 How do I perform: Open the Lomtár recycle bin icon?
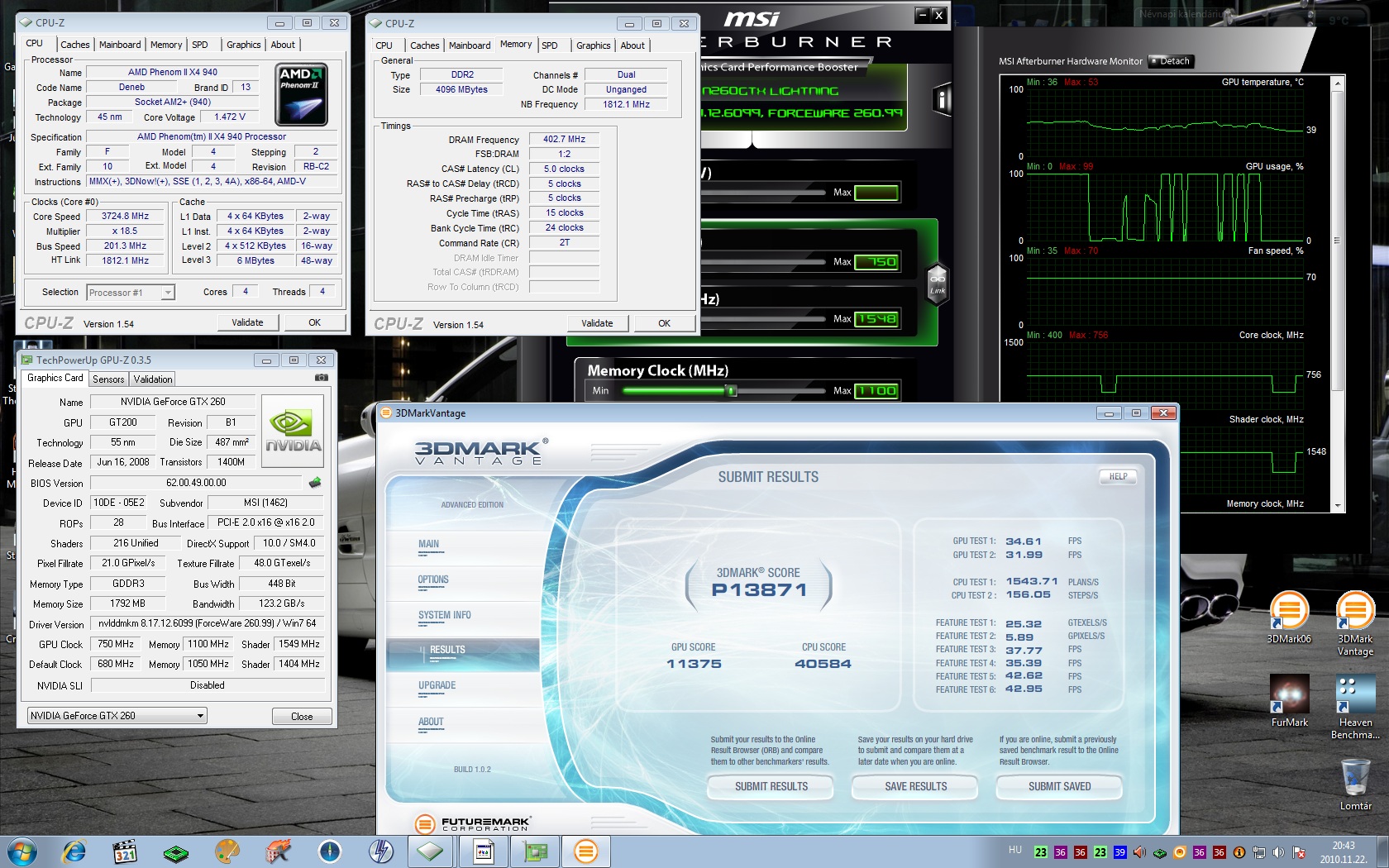point(1355,784)
